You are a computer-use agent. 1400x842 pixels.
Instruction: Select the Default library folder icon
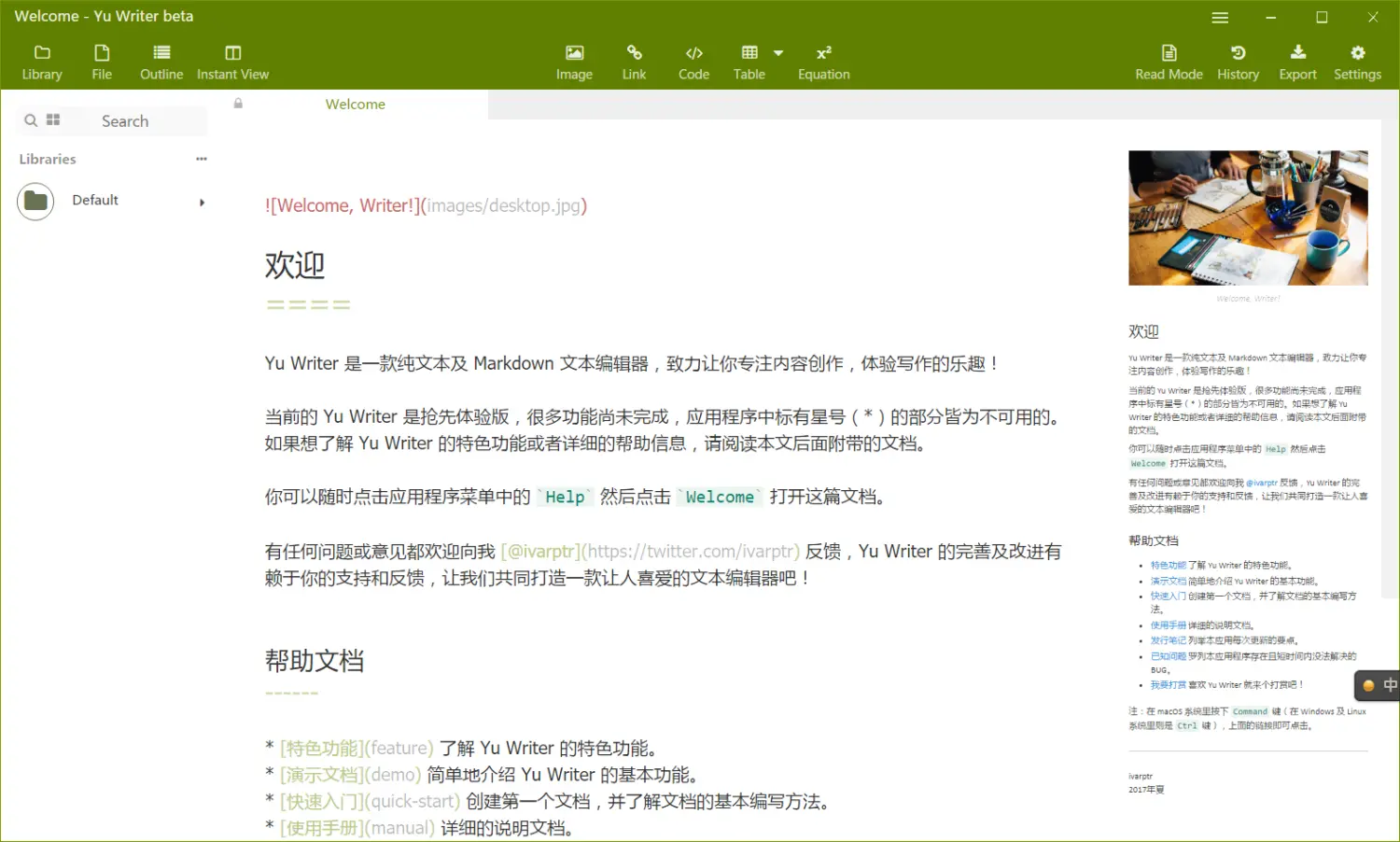(35, 201)
